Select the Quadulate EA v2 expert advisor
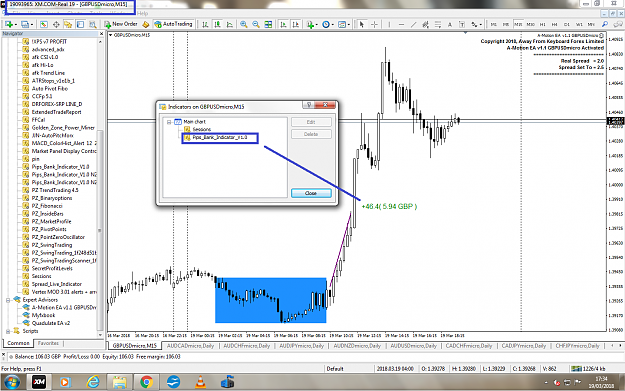 coord(51,323)
